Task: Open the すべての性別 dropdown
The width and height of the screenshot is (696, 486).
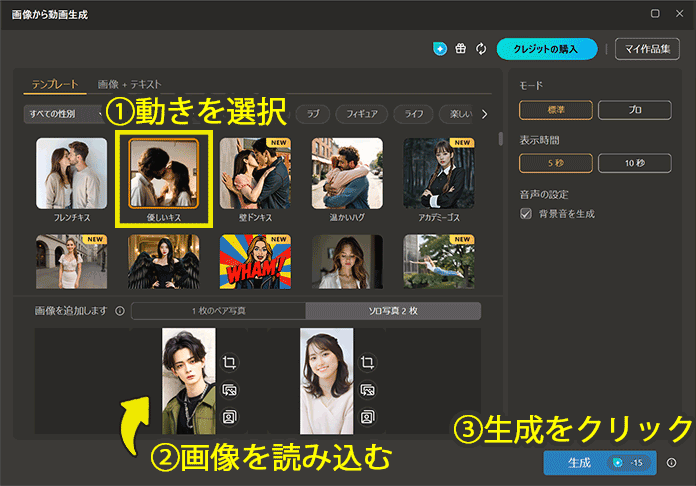Action: [x=64, y=114]
